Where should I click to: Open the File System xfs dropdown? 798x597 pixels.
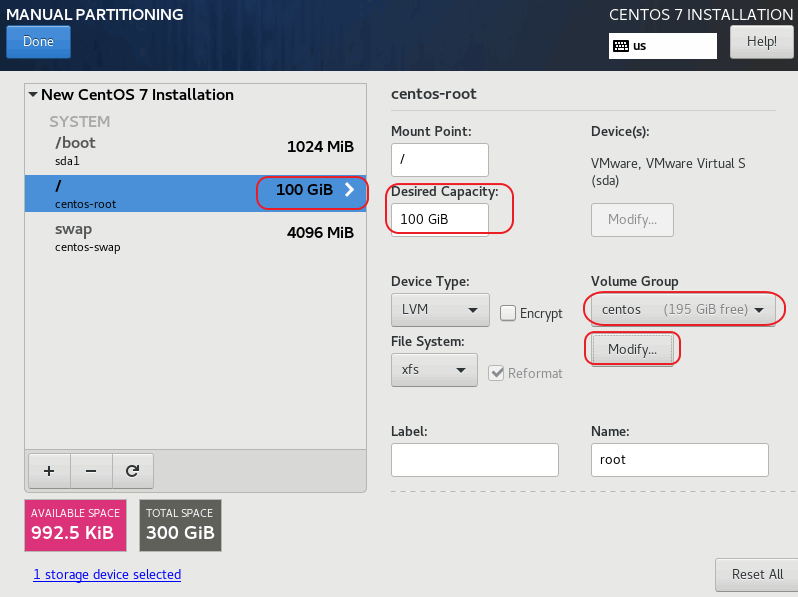tap(433, 370)
